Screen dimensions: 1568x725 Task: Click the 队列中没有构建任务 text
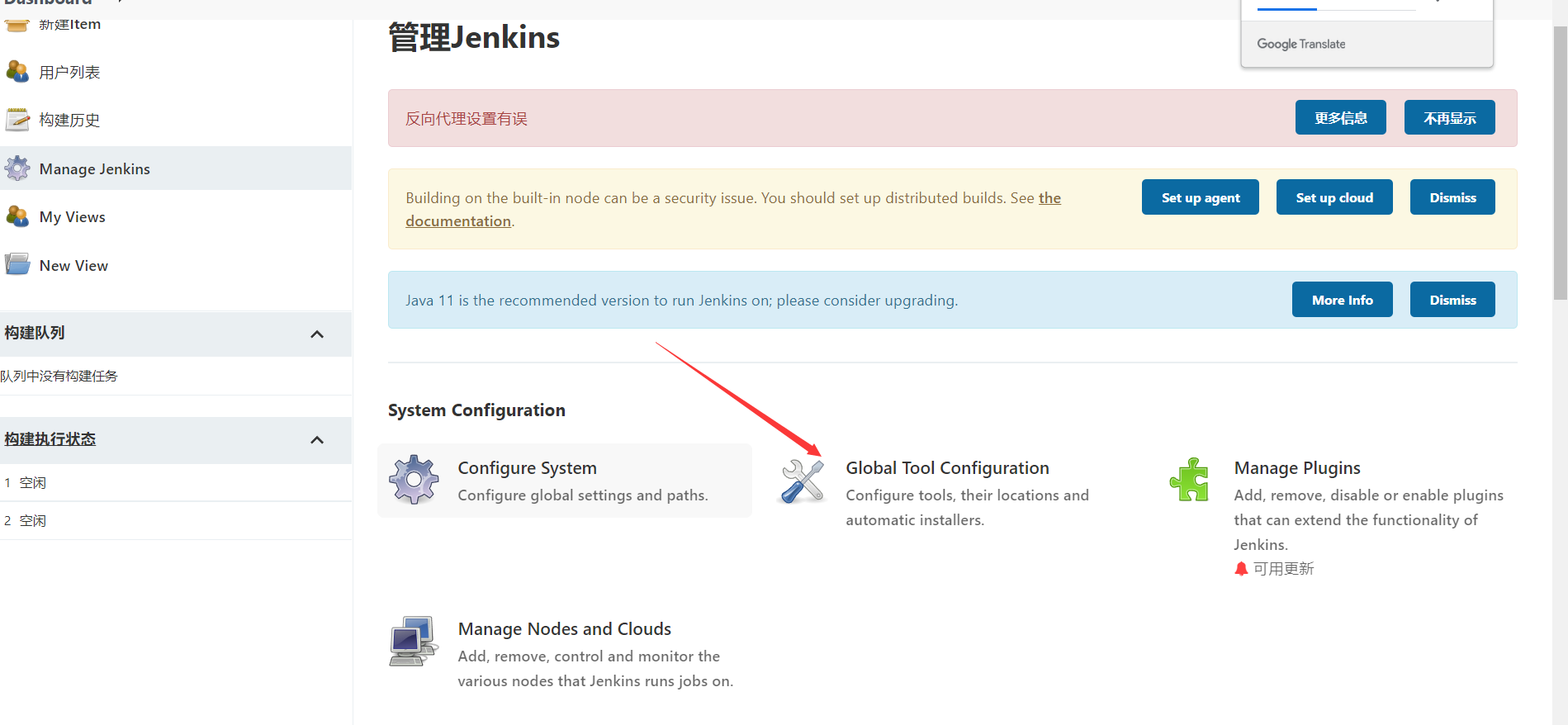pos(59,377)
